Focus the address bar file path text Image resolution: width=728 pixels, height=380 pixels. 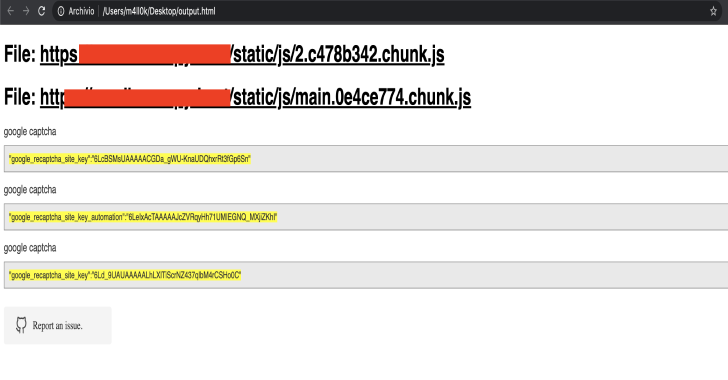[159, 11]
